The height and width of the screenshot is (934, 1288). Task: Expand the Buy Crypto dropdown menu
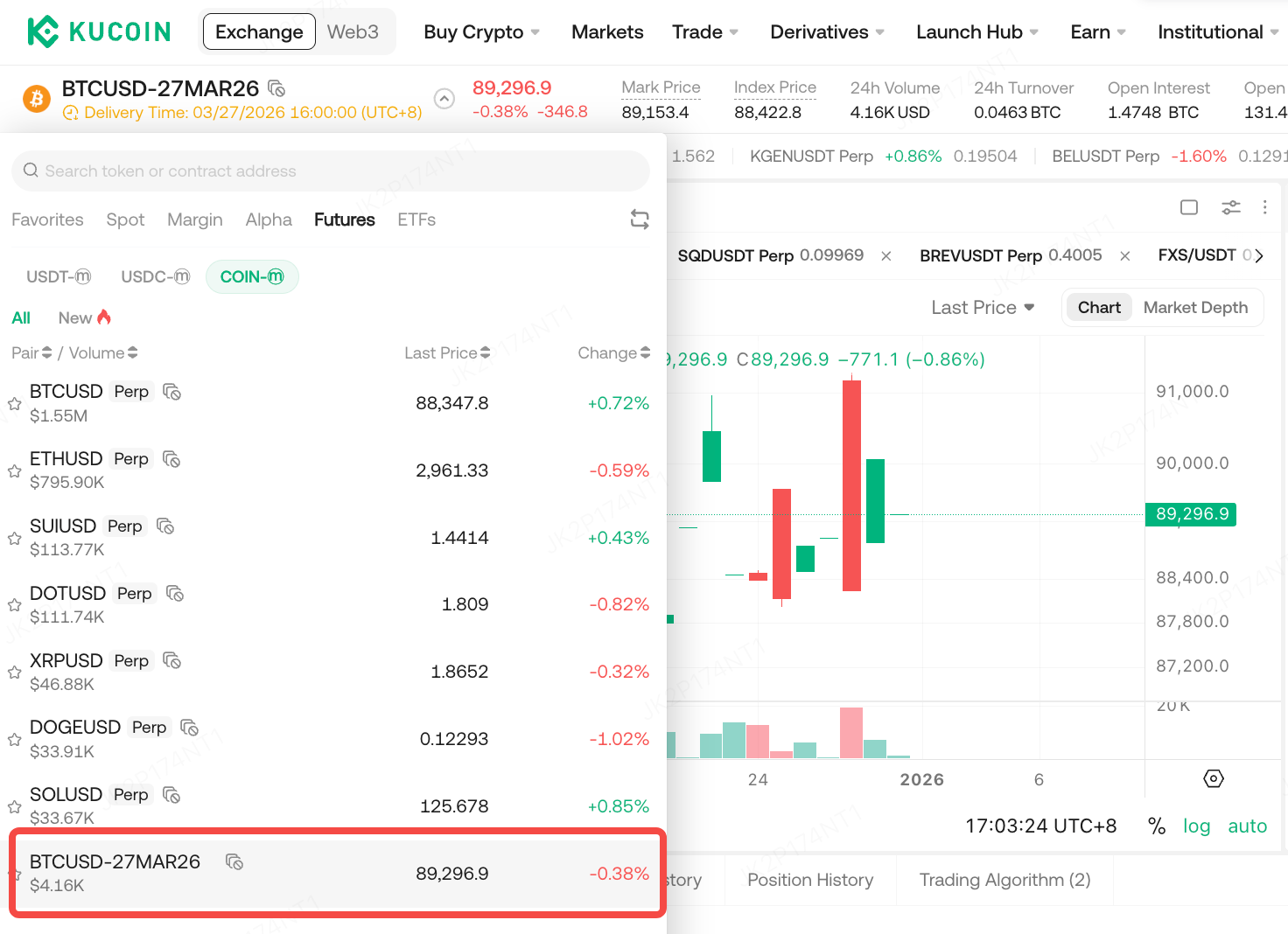coord(481,32)
